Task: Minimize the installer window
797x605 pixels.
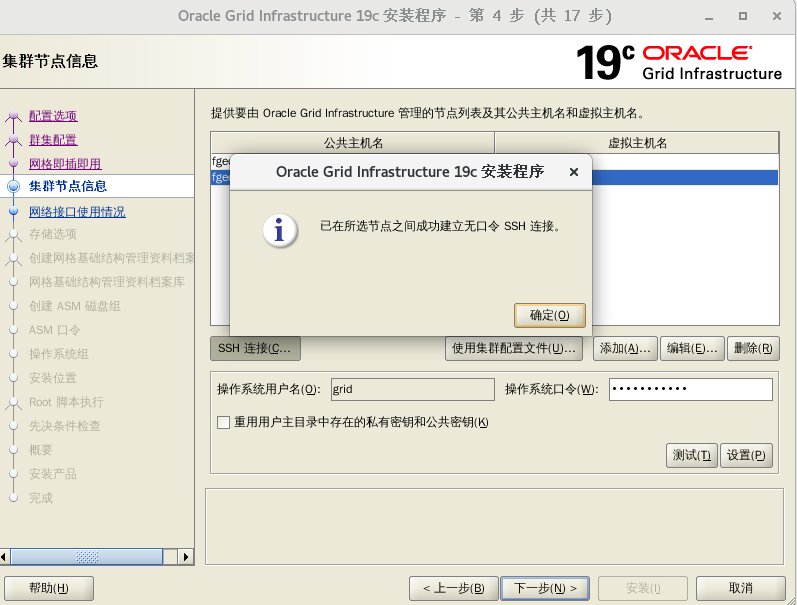Action: [x=709, y=17]
